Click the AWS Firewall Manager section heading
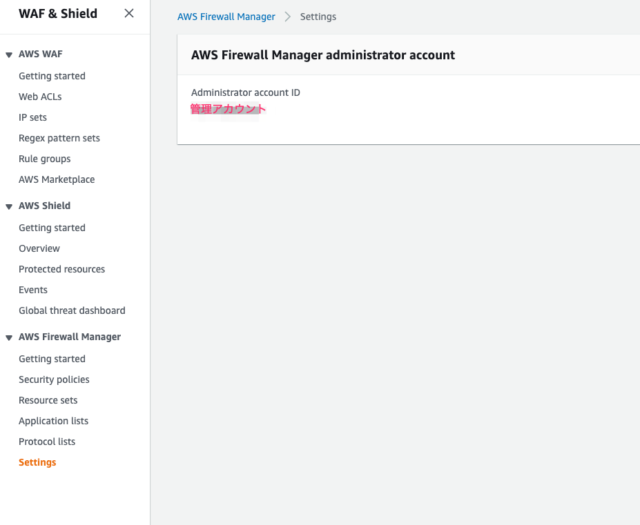Screen dimensions: 640x525 click(x=69, y=337)
